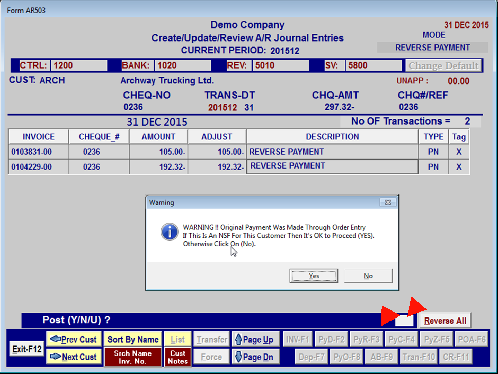Image resolution: width=498 pixels, height=374 pixels.
Task: Click invoice 0104229-00 cell
Action: point(39,167)
